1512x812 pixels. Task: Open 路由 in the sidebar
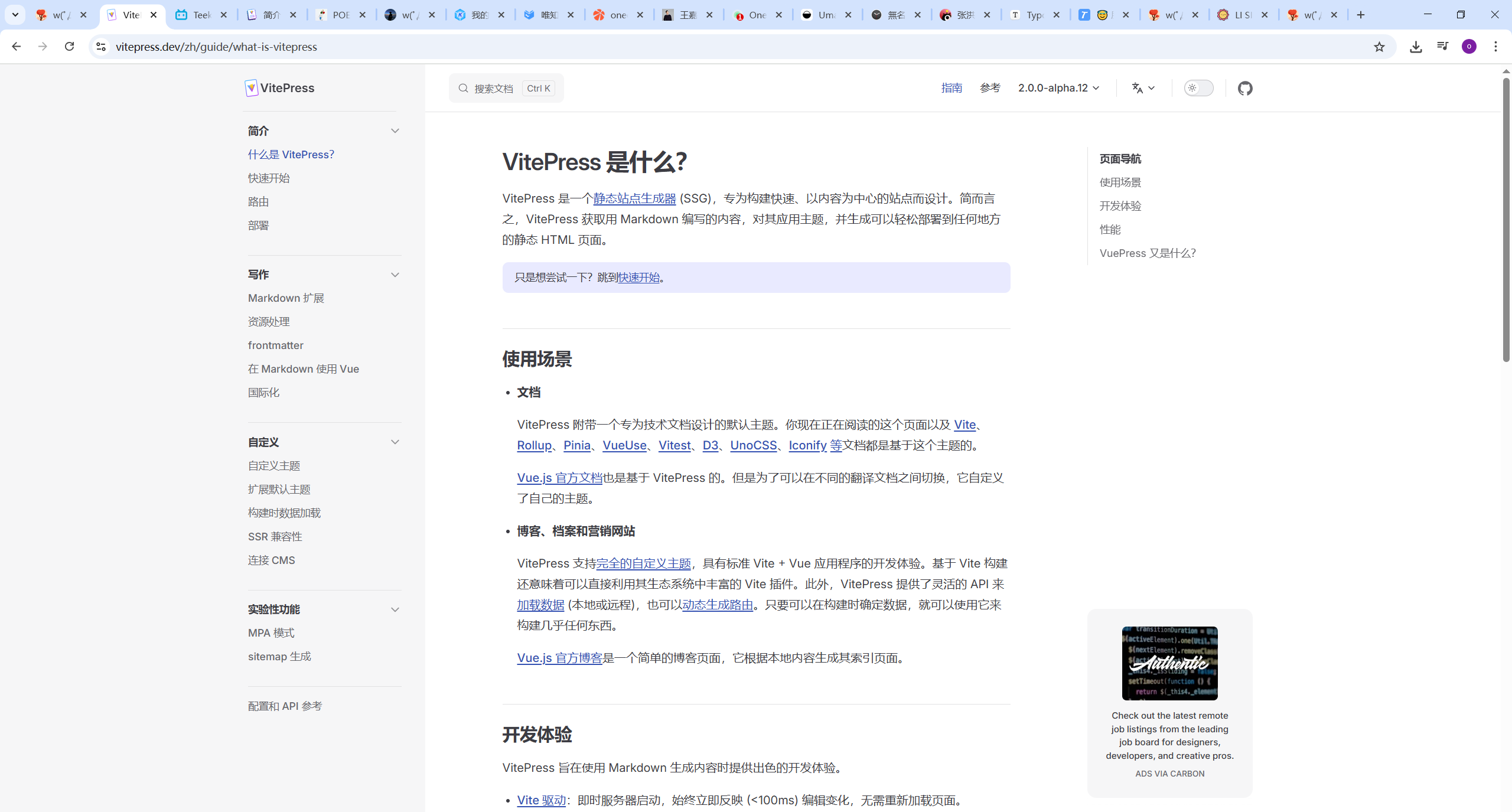tap(258, 201)
